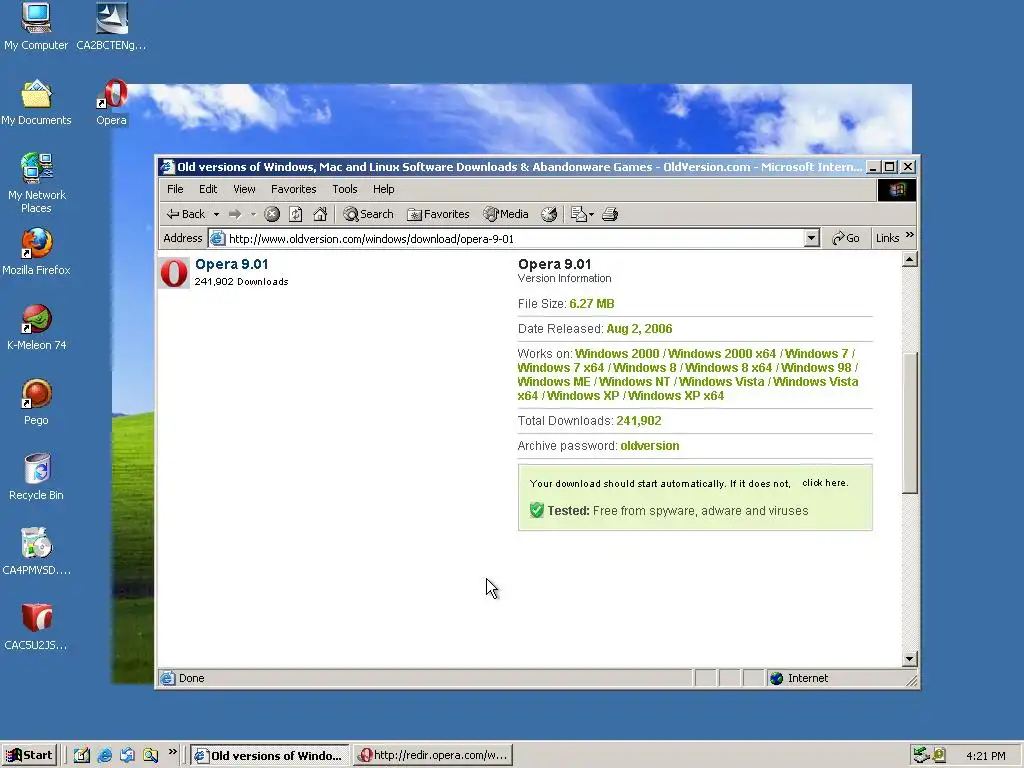Screen dimensions: 1024x768
Task: Go to the Home page icon
Action: (320, 214)
